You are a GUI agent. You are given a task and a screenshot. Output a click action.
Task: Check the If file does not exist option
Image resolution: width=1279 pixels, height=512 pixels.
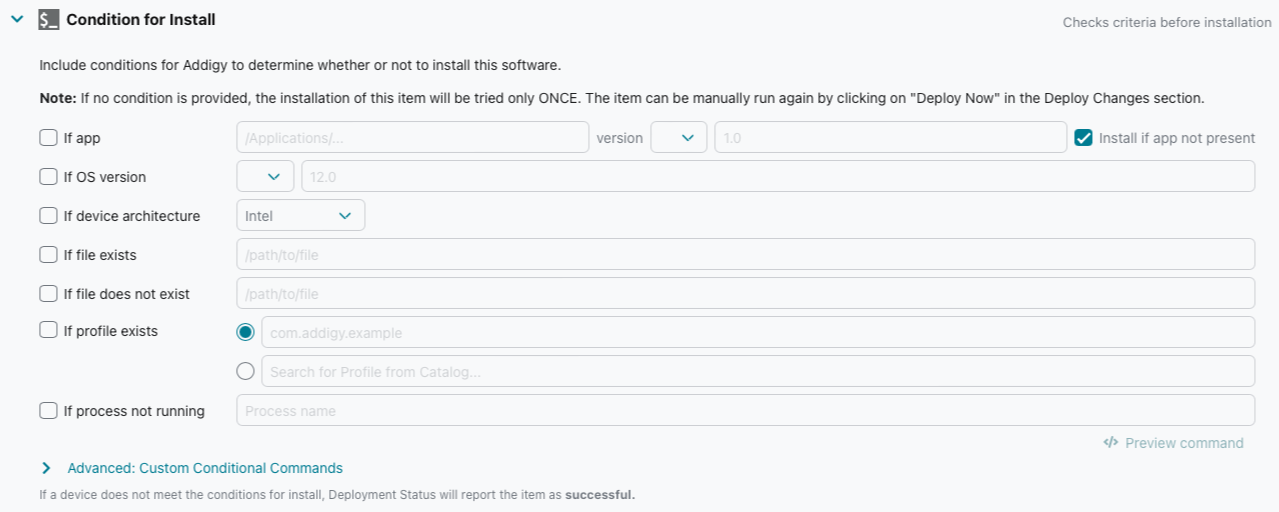[x=48, y=294]
